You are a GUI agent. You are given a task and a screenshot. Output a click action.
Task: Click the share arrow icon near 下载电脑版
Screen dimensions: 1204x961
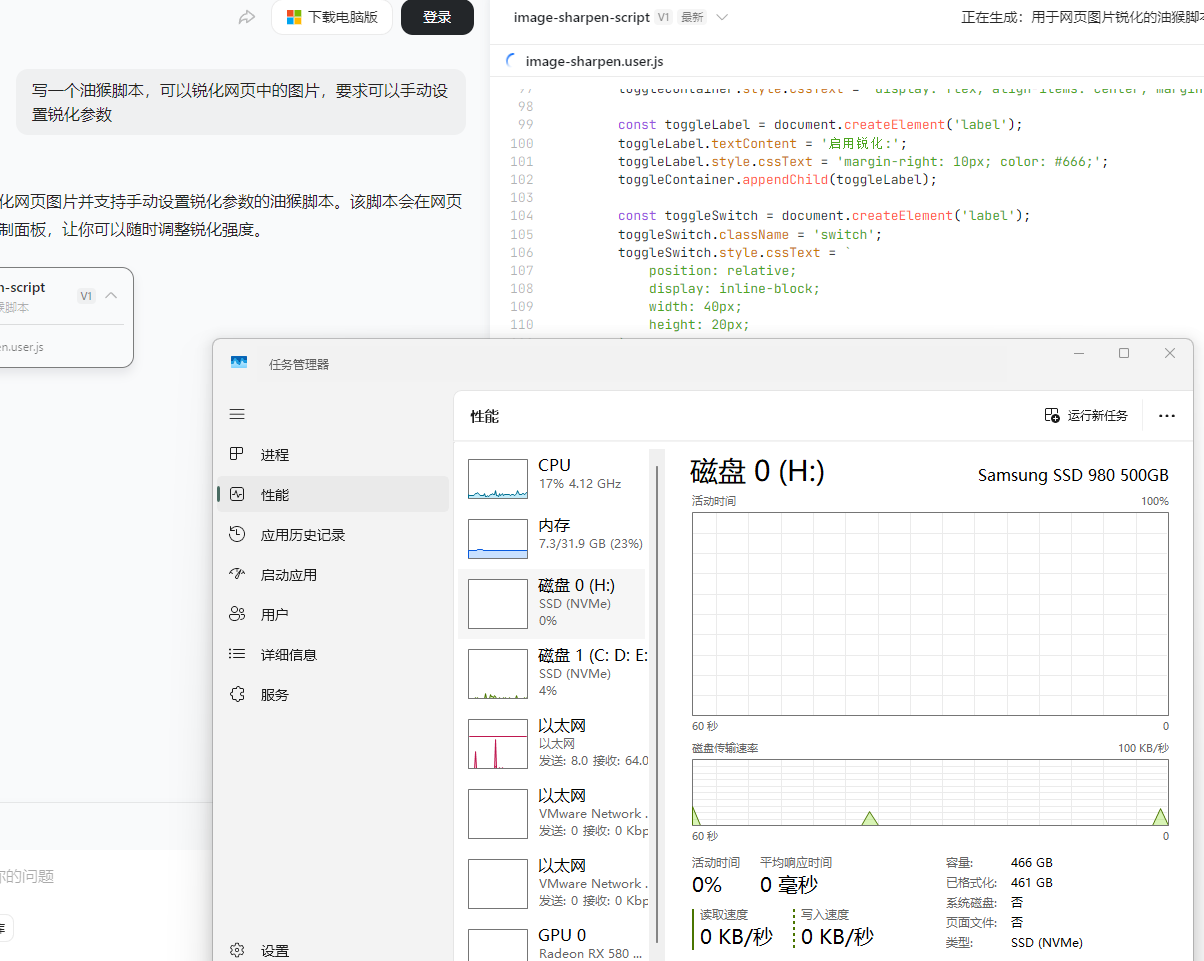point(247,17)
